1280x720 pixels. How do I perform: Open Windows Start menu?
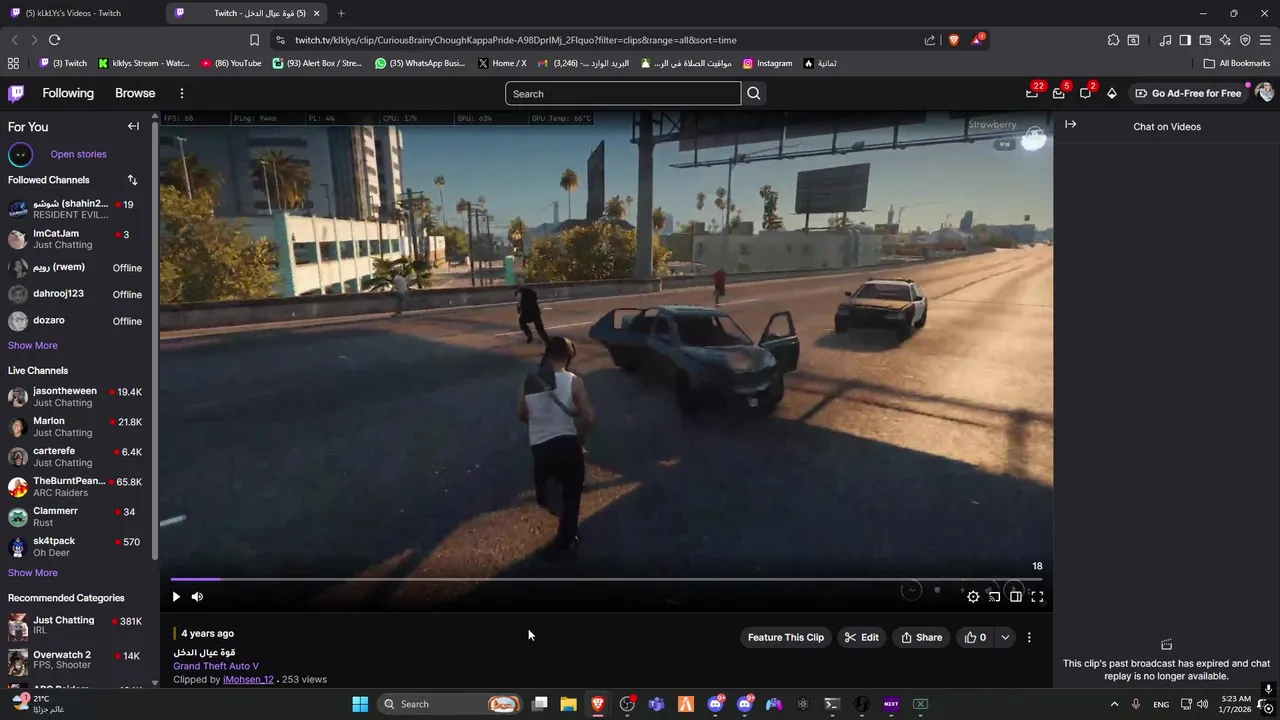360,704
